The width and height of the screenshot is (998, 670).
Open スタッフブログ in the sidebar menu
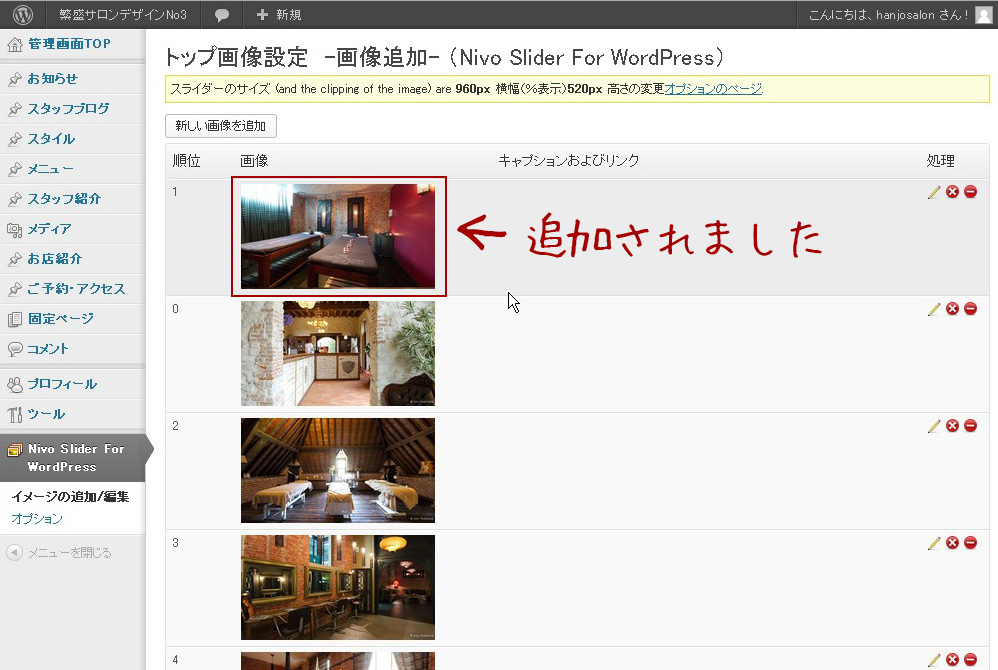pos(68,109)
